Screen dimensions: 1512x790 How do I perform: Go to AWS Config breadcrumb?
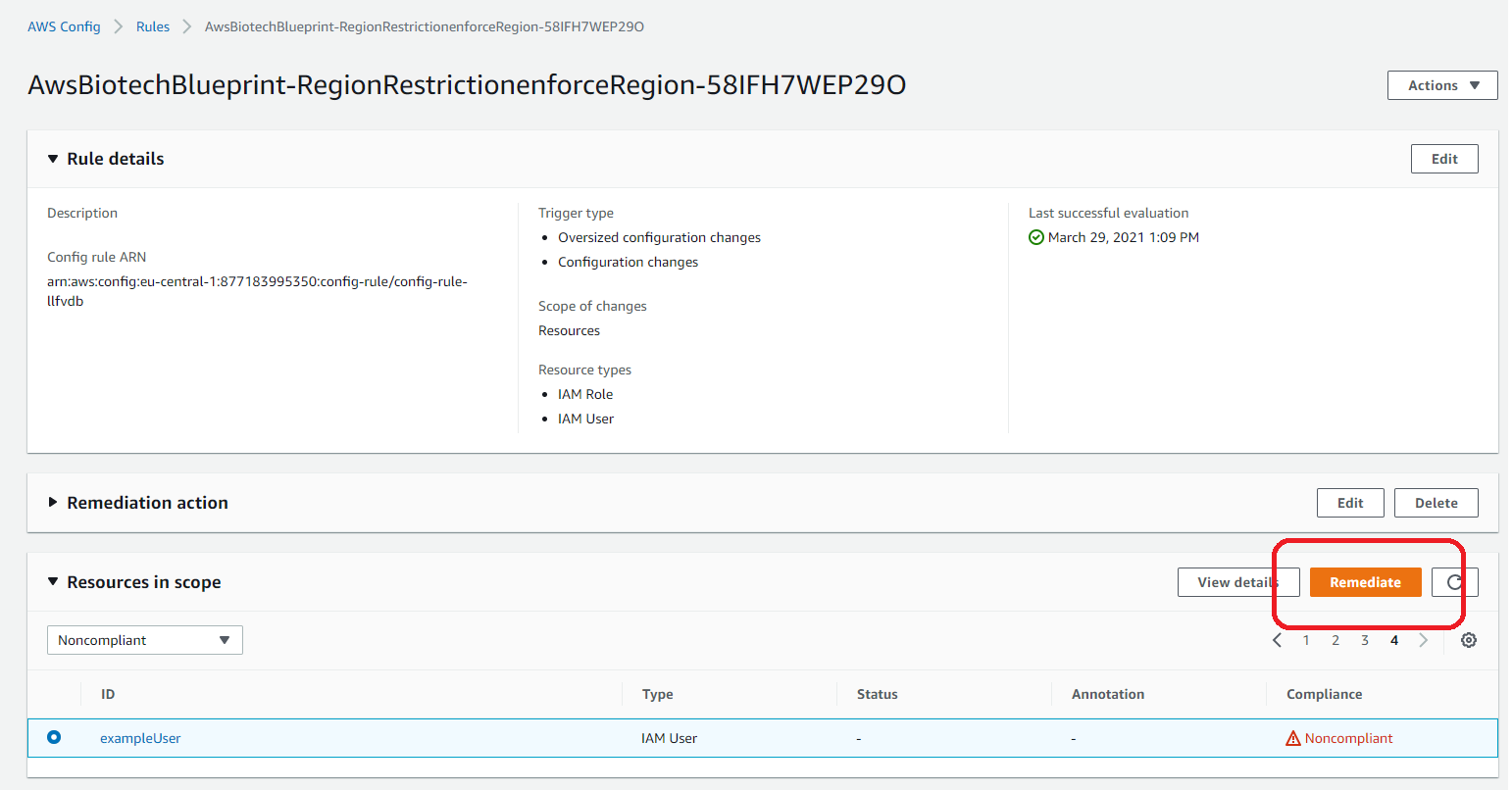click(x=64, y=26)
